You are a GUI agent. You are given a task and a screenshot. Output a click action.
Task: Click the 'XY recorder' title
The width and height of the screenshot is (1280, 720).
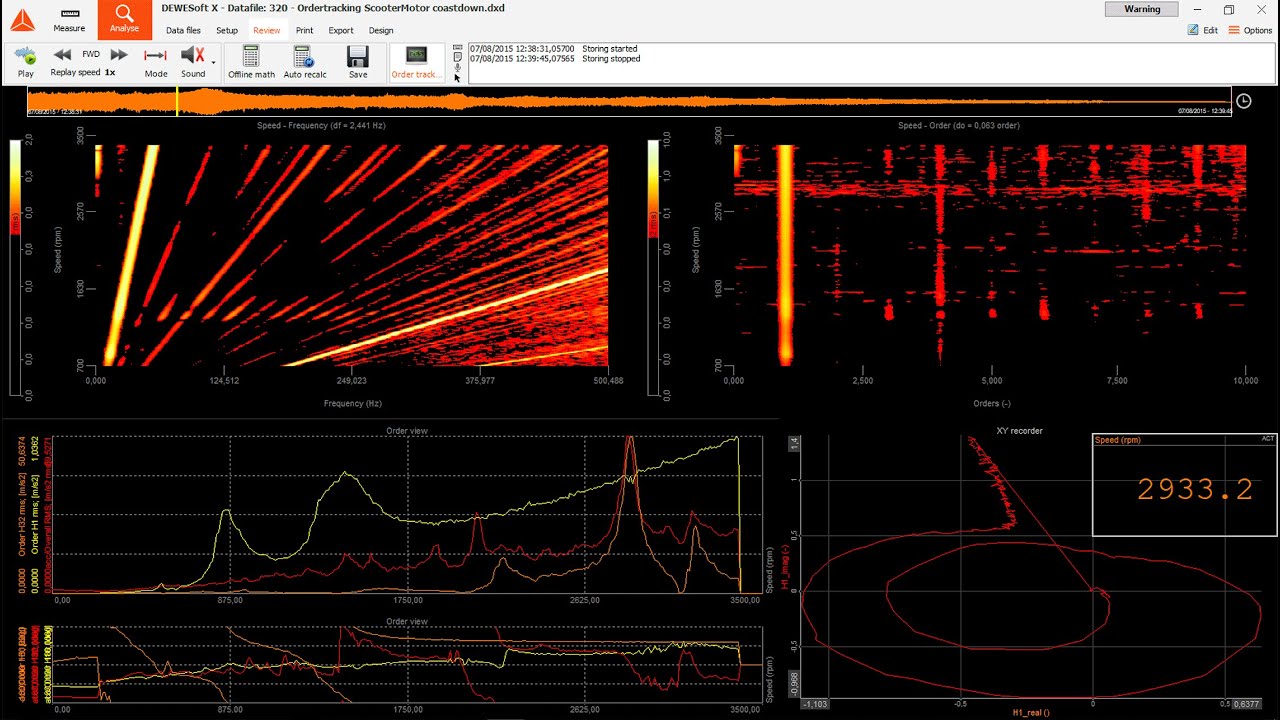1020,431
